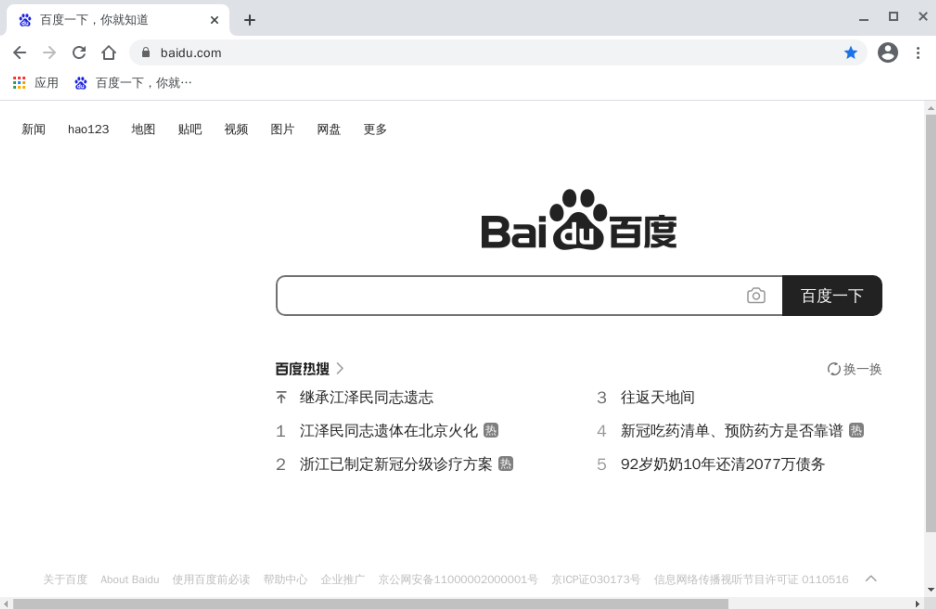Reload the page using the refresh icon
Viewport: 936px width, 609px height.
[79, 53]
